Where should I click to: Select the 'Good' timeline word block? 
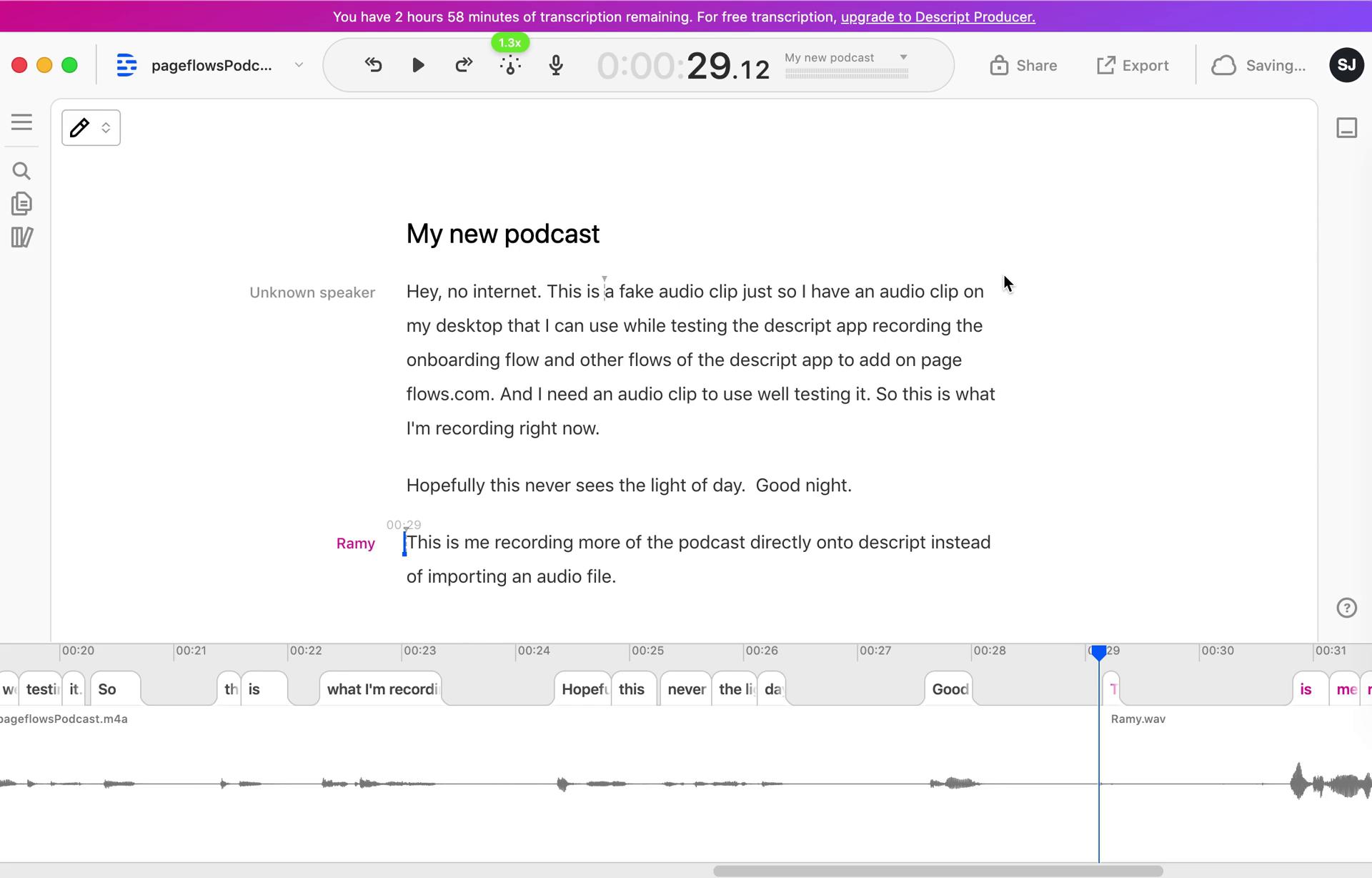949,689
